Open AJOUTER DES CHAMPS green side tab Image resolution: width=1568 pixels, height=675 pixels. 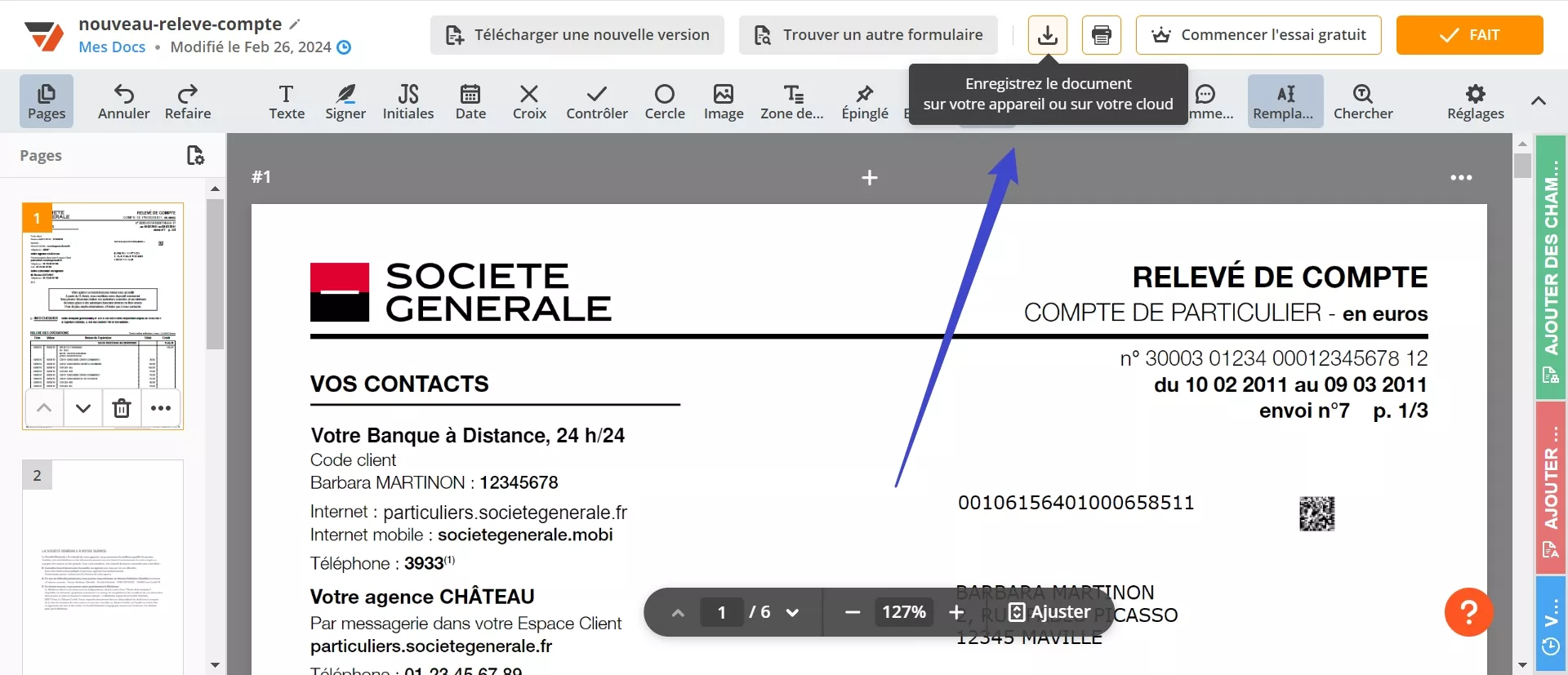(1551, 268)
